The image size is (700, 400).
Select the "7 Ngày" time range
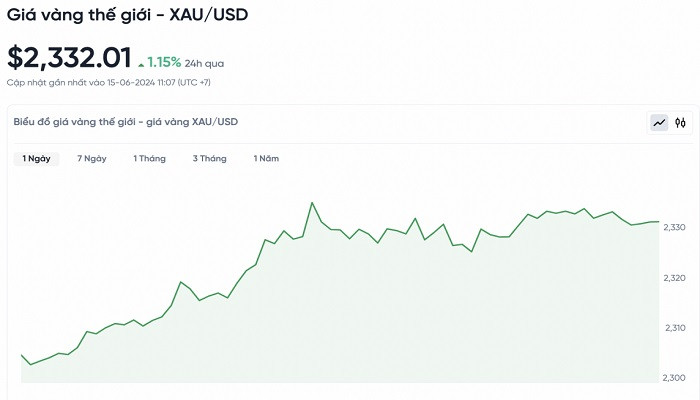(92, 158)
